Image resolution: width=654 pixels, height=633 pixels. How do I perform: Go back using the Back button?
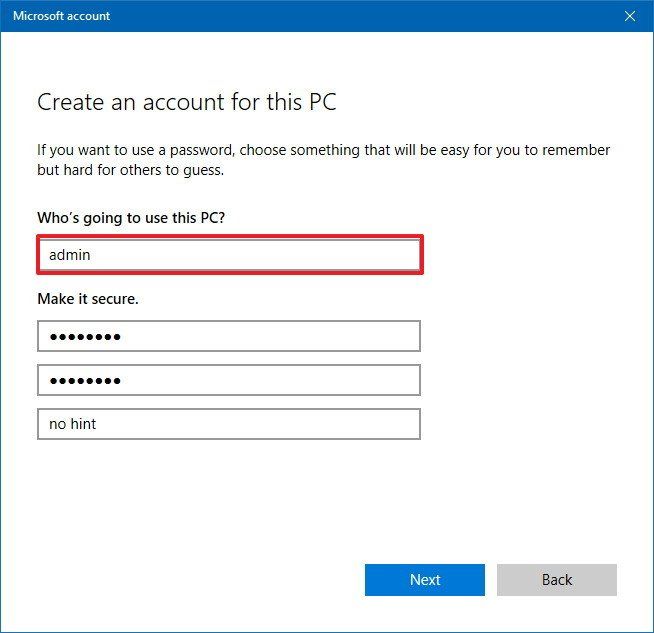[x=556, y=580]
